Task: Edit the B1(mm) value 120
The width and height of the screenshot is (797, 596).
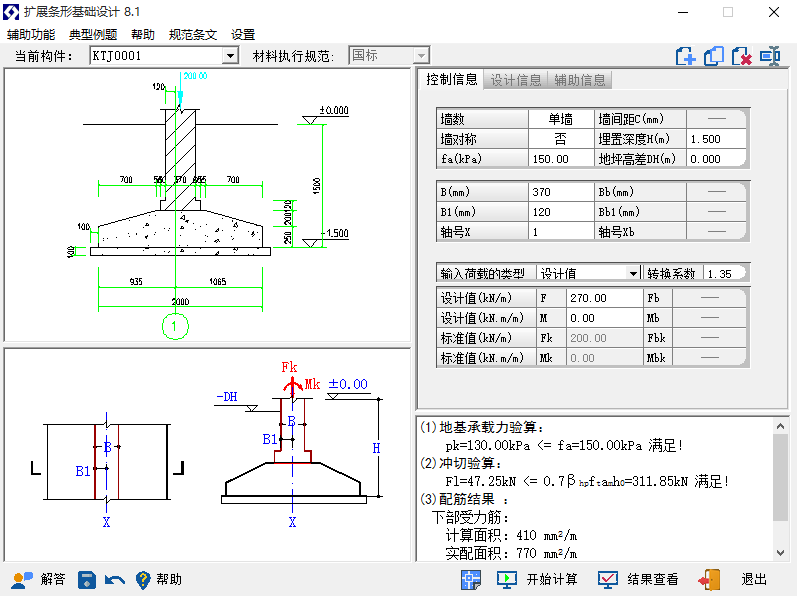Action: (561, 212)
